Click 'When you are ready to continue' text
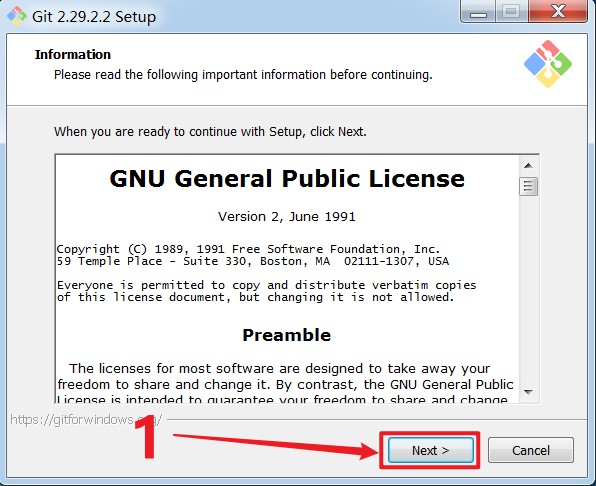The width and height of the screenshot is (596, 486). (210, 131)
